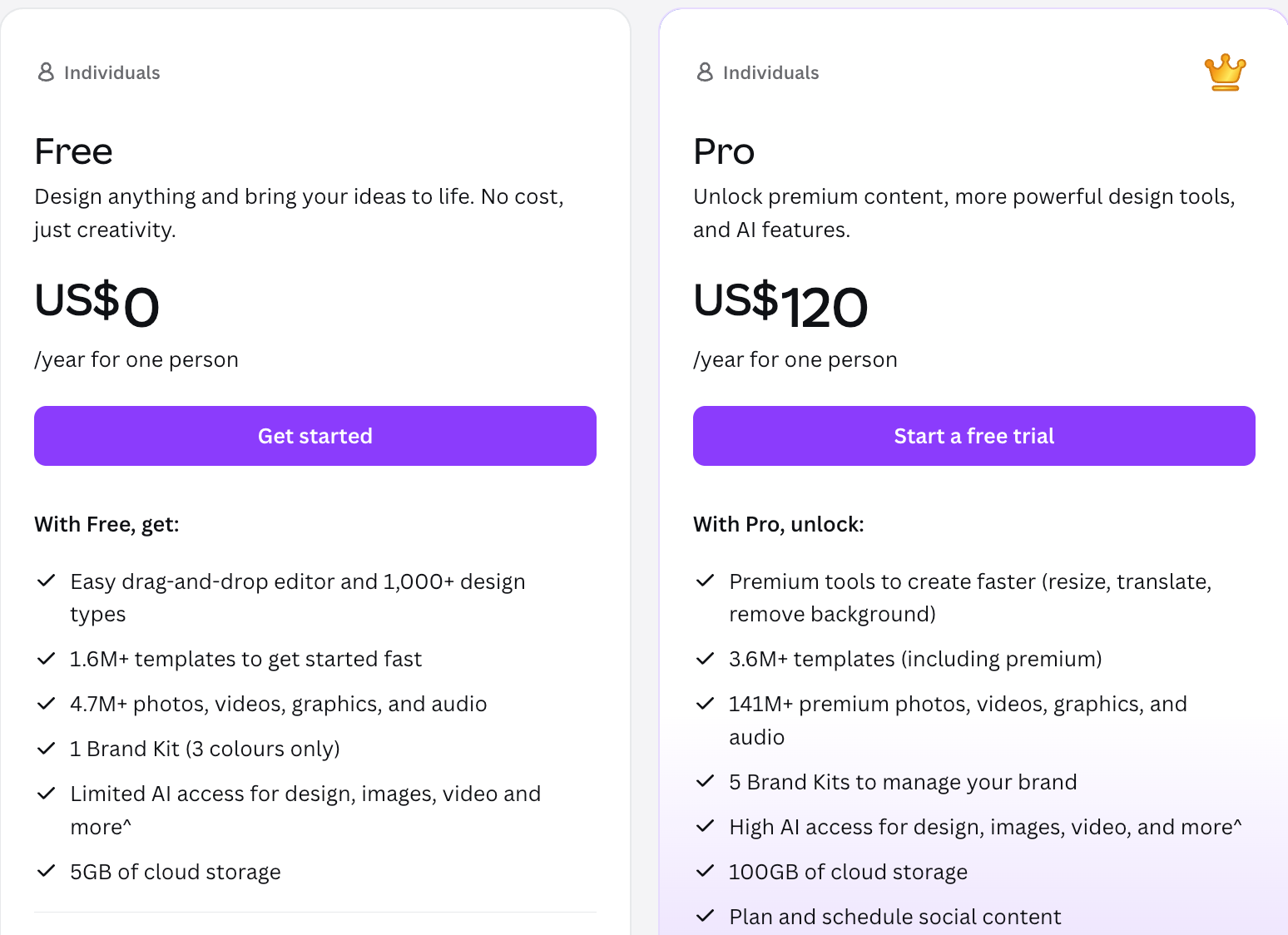
Task: Click the Individuals label on the Free card
Action: [112, 72]
